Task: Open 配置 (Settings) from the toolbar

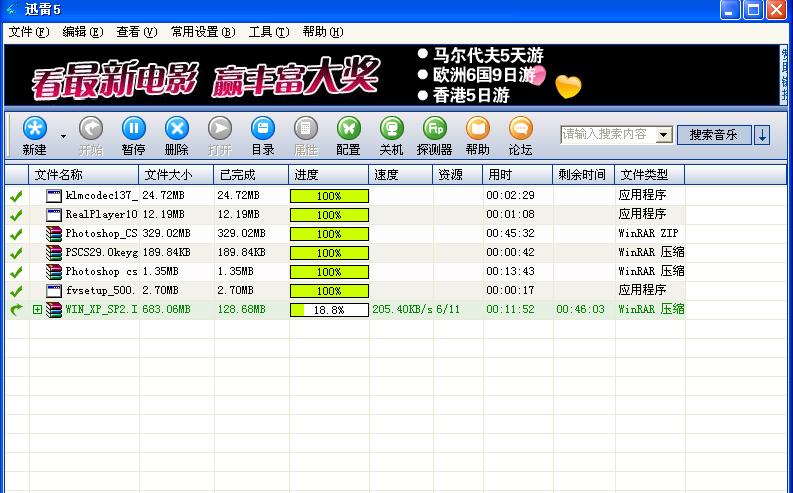Action: pyautogui.click(x=348, y=128)
